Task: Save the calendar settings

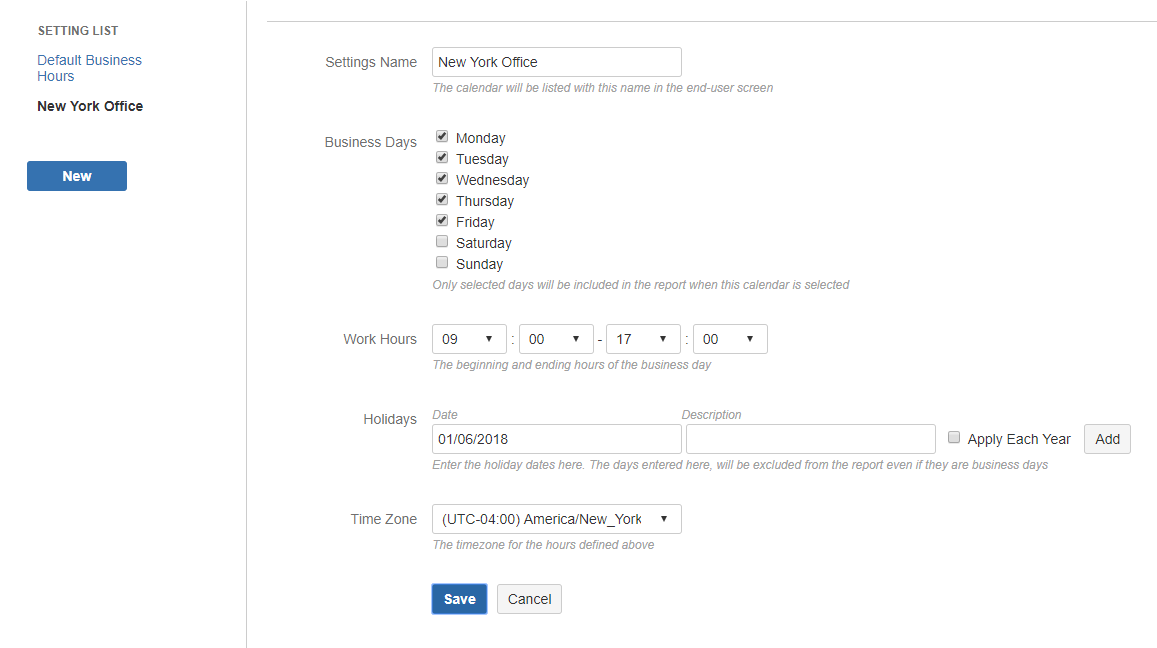Action: 459,599
